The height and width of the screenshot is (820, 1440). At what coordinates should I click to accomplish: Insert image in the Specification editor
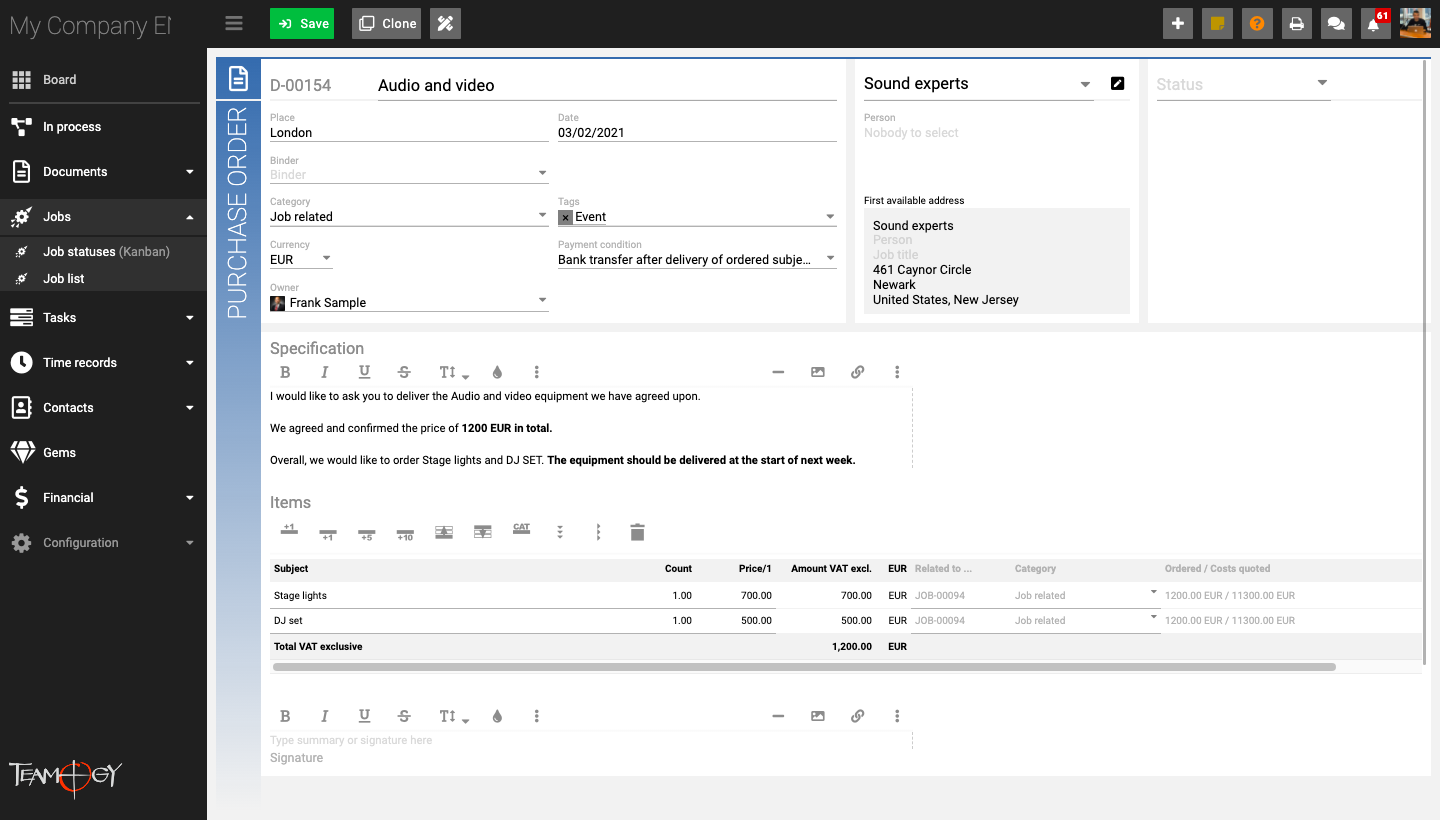click(x=818, y=372)
